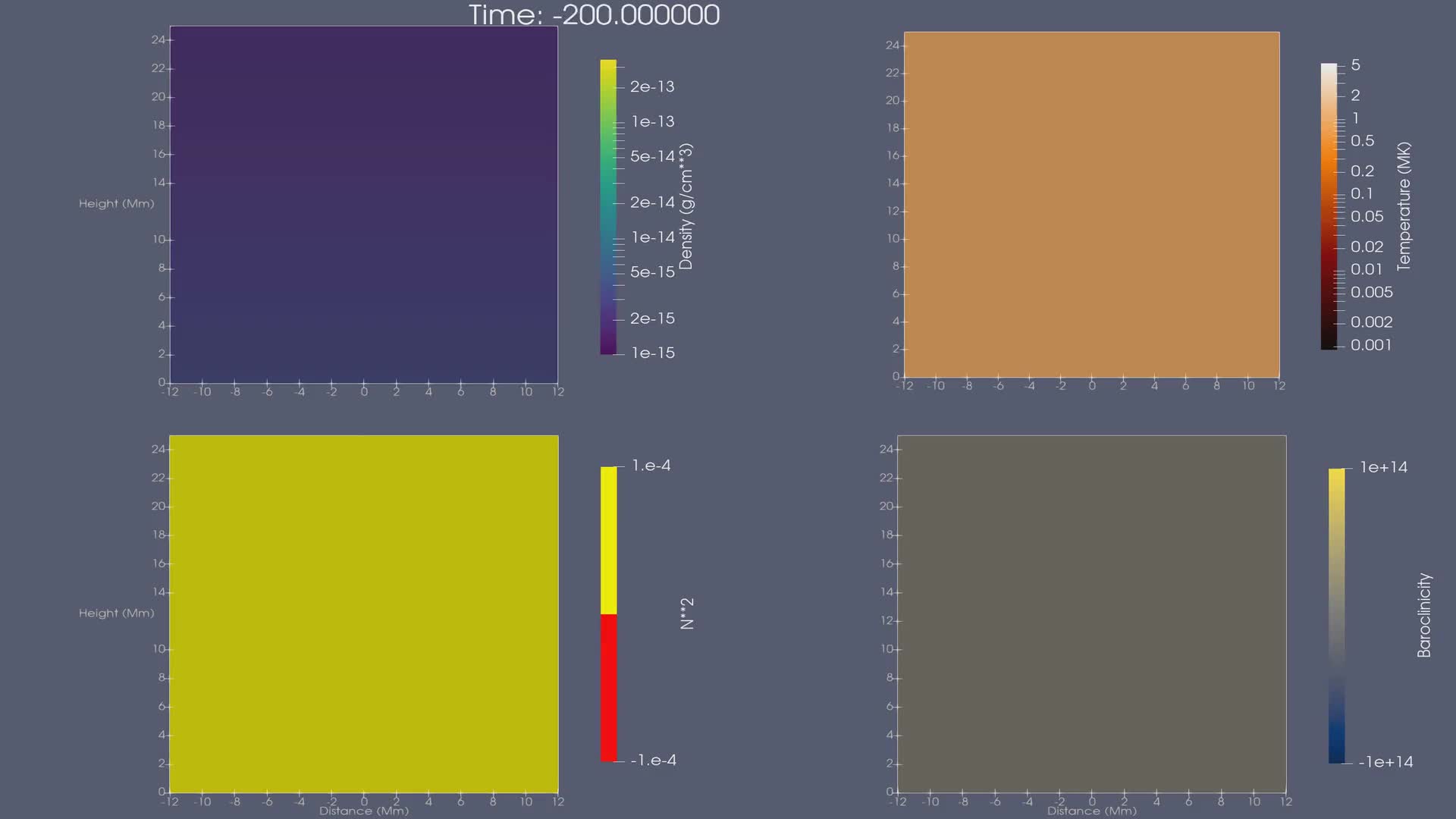The image size is (1456, 819).
Task: Click inside the yellow N**2 plot
Action: coord(364,614)
